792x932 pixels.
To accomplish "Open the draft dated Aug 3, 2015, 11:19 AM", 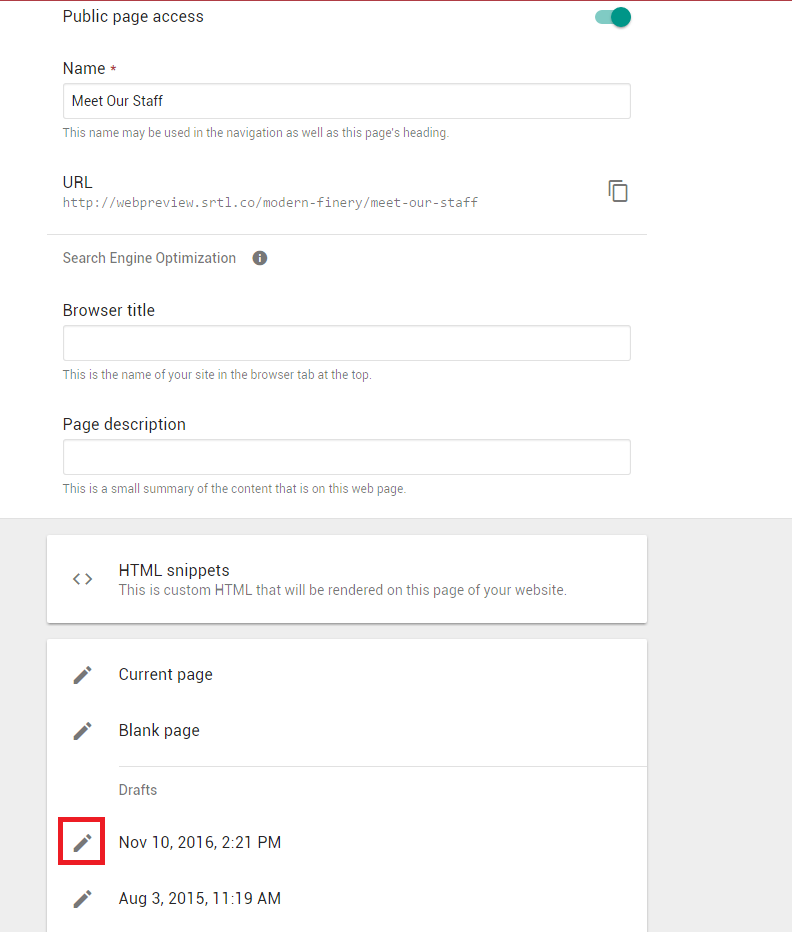I will 347,899.
